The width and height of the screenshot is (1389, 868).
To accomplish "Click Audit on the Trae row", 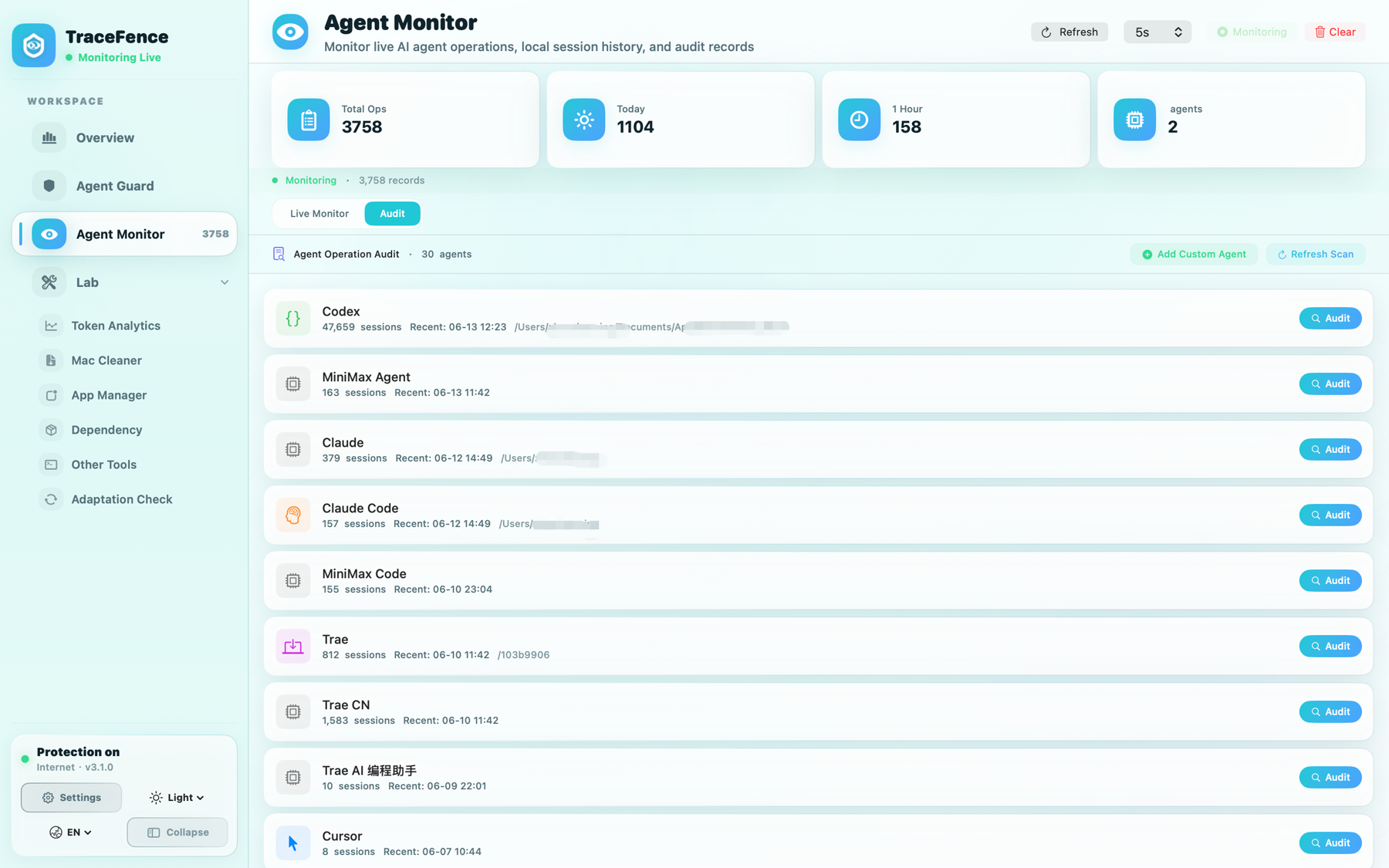I will pyautogui.click(x=1330, y=646).
